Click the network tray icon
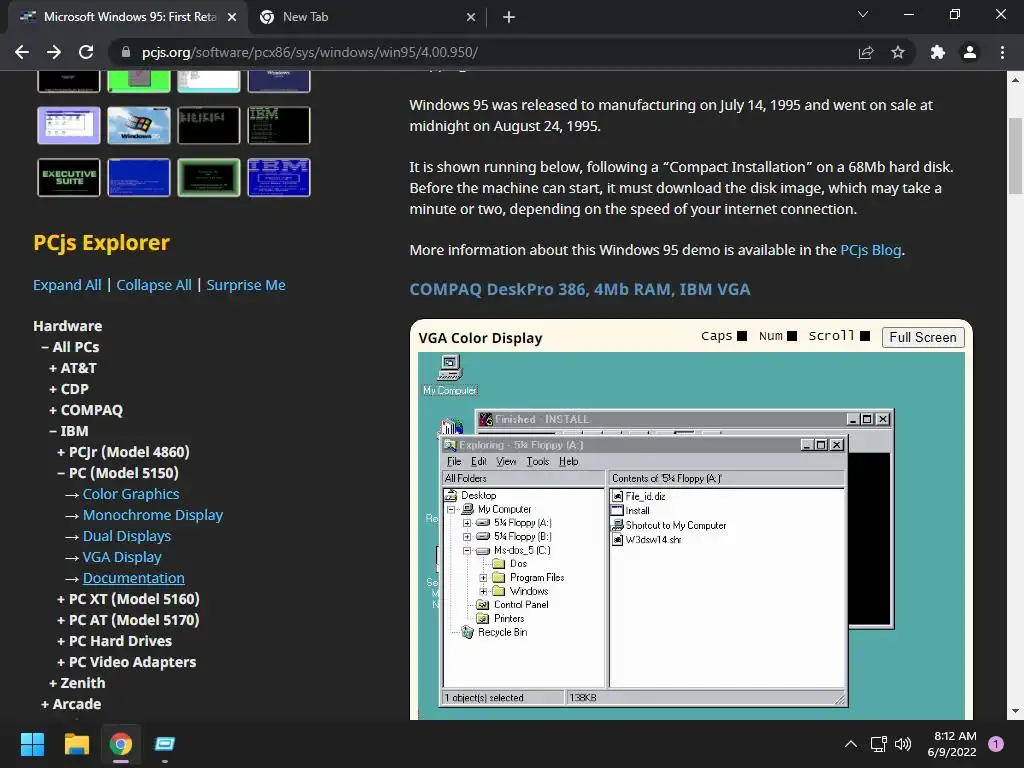This screenshot has width=1024, height=768. click(x=878, y=744)
